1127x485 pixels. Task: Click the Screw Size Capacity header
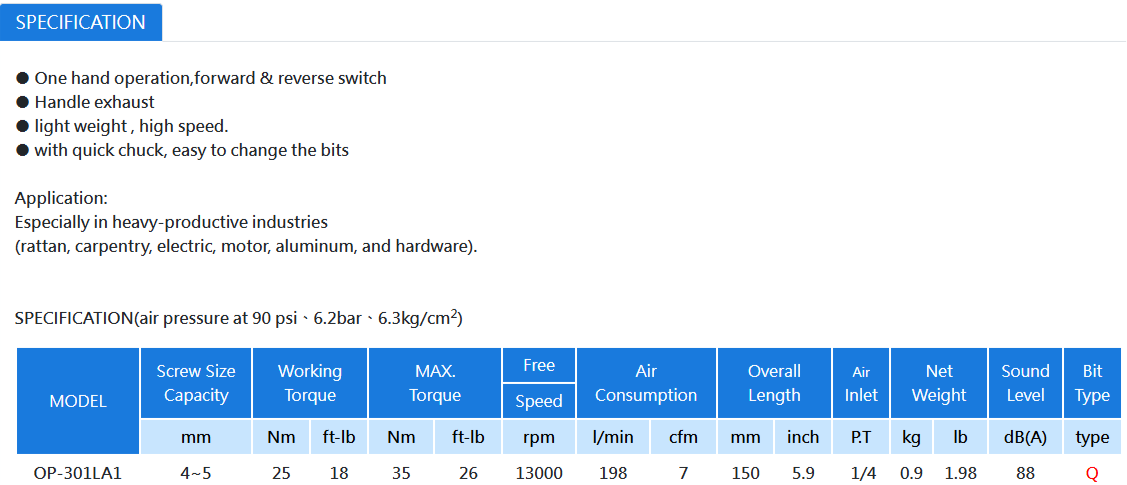[196, 383]
